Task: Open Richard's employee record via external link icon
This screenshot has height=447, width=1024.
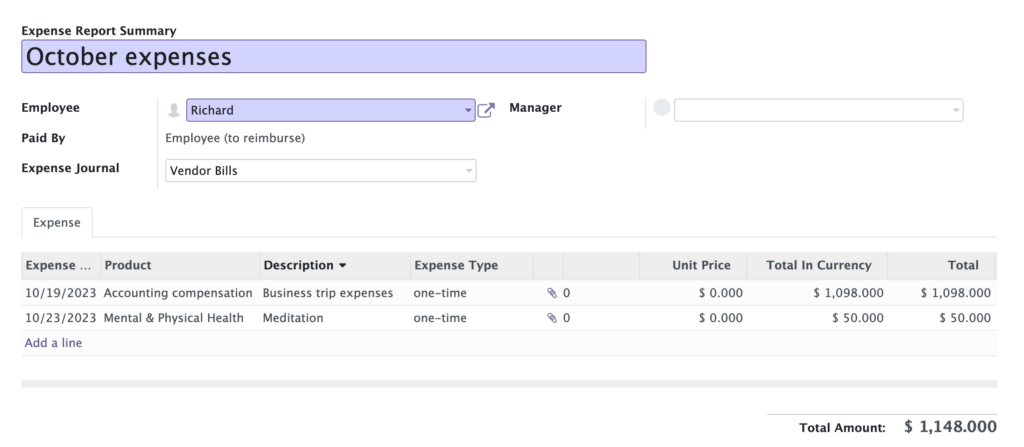Action: 486,110
